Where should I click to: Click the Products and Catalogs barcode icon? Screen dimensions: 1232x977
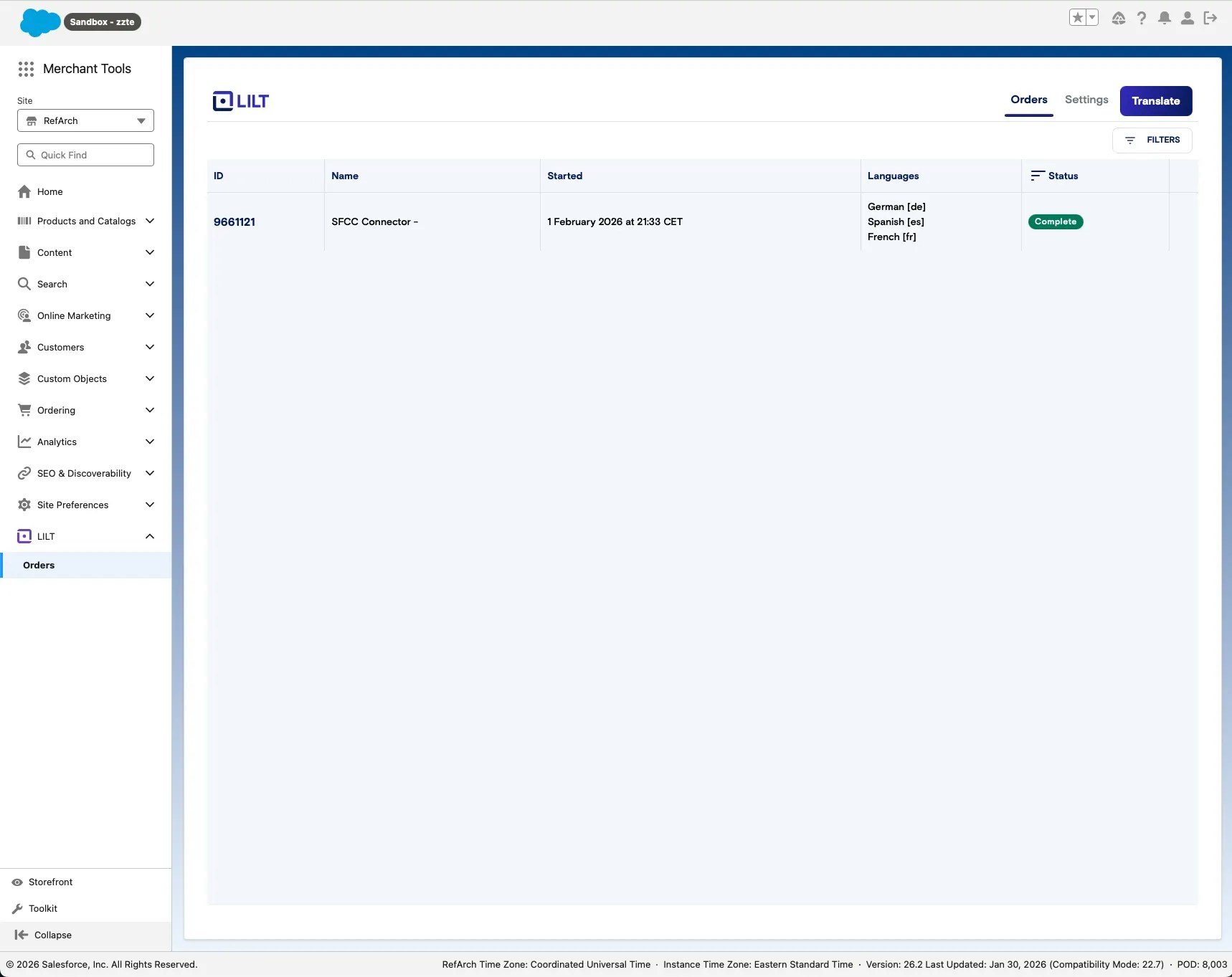[24, 221]
